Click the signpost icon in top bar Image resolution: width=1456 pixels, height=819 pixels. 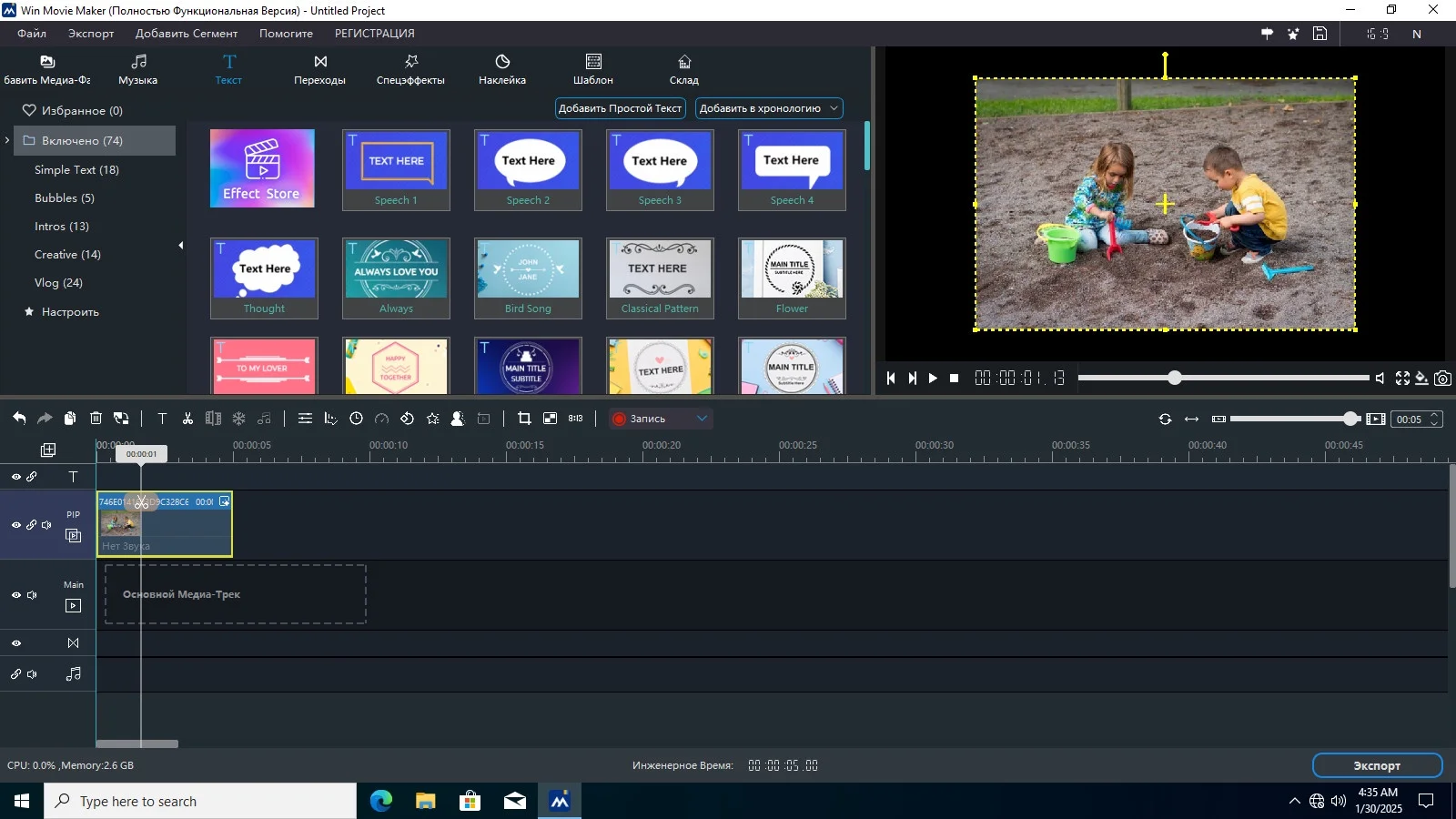(1267, 34)
